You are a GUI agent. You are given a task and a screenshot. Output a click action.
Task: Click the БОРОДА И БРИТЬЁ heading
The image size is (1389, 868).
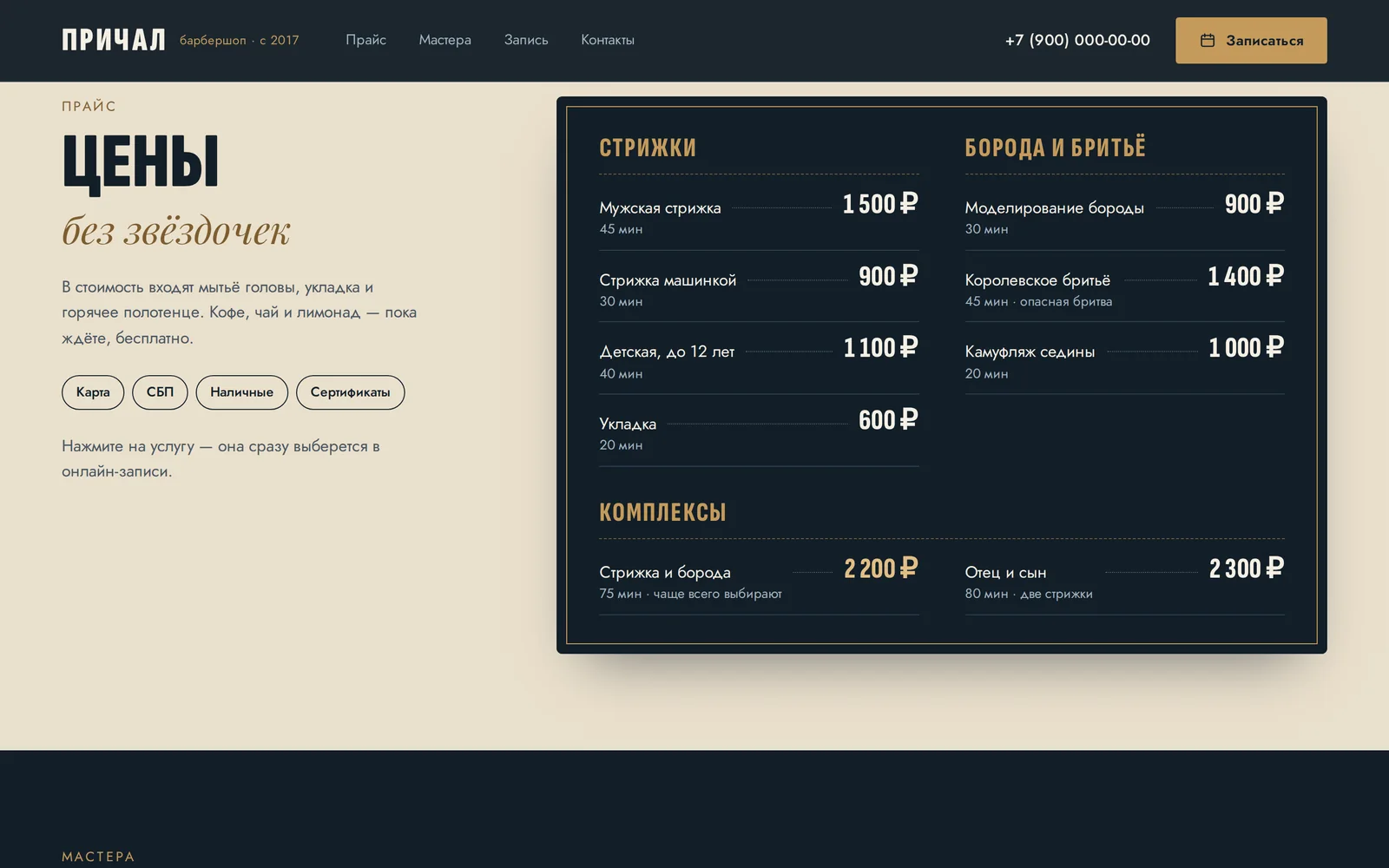[1055, 147]
